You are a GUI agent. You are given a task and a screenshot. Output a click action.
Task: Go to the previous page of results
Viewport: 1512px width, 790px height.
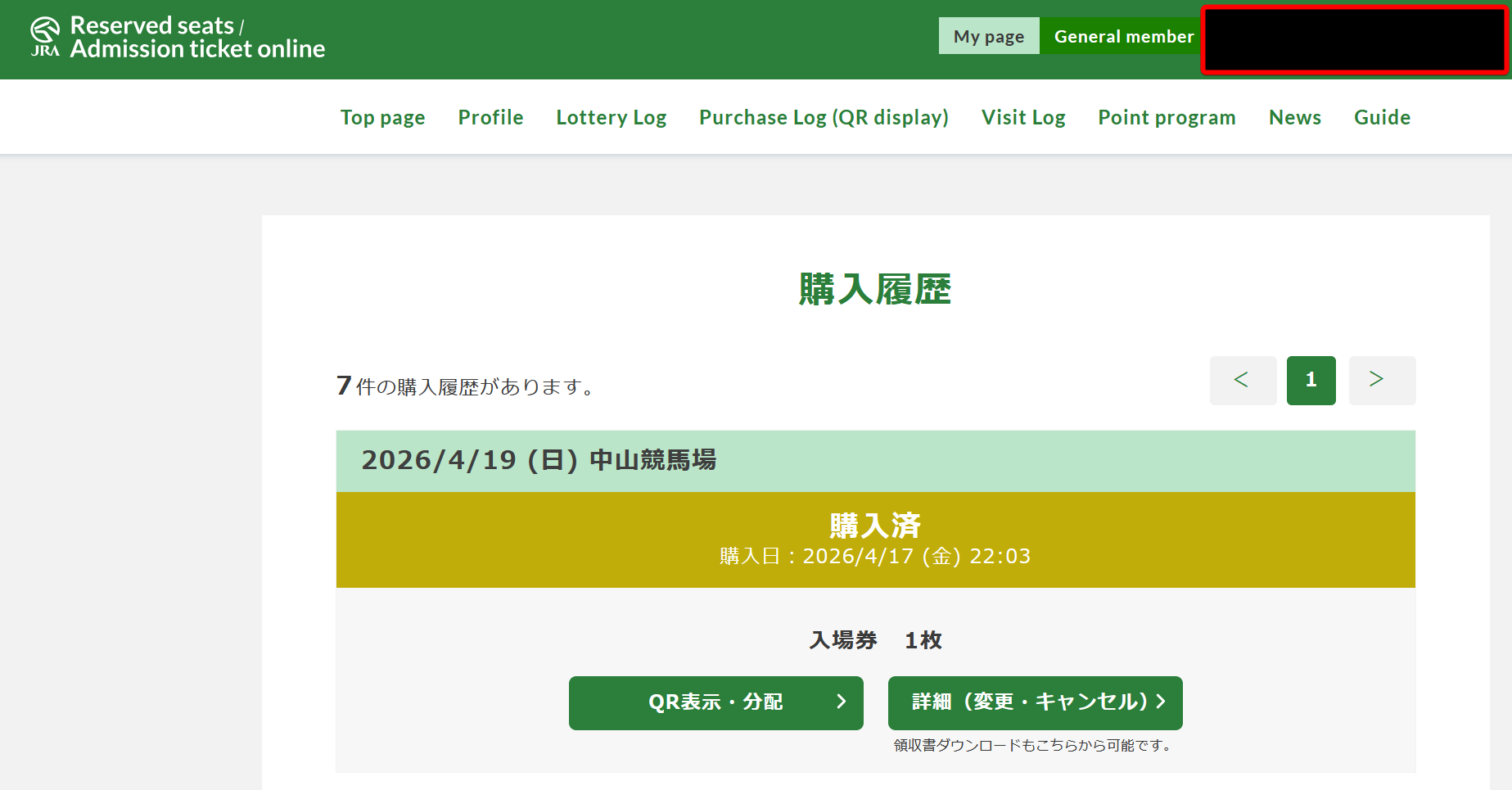click(1243, 380)
